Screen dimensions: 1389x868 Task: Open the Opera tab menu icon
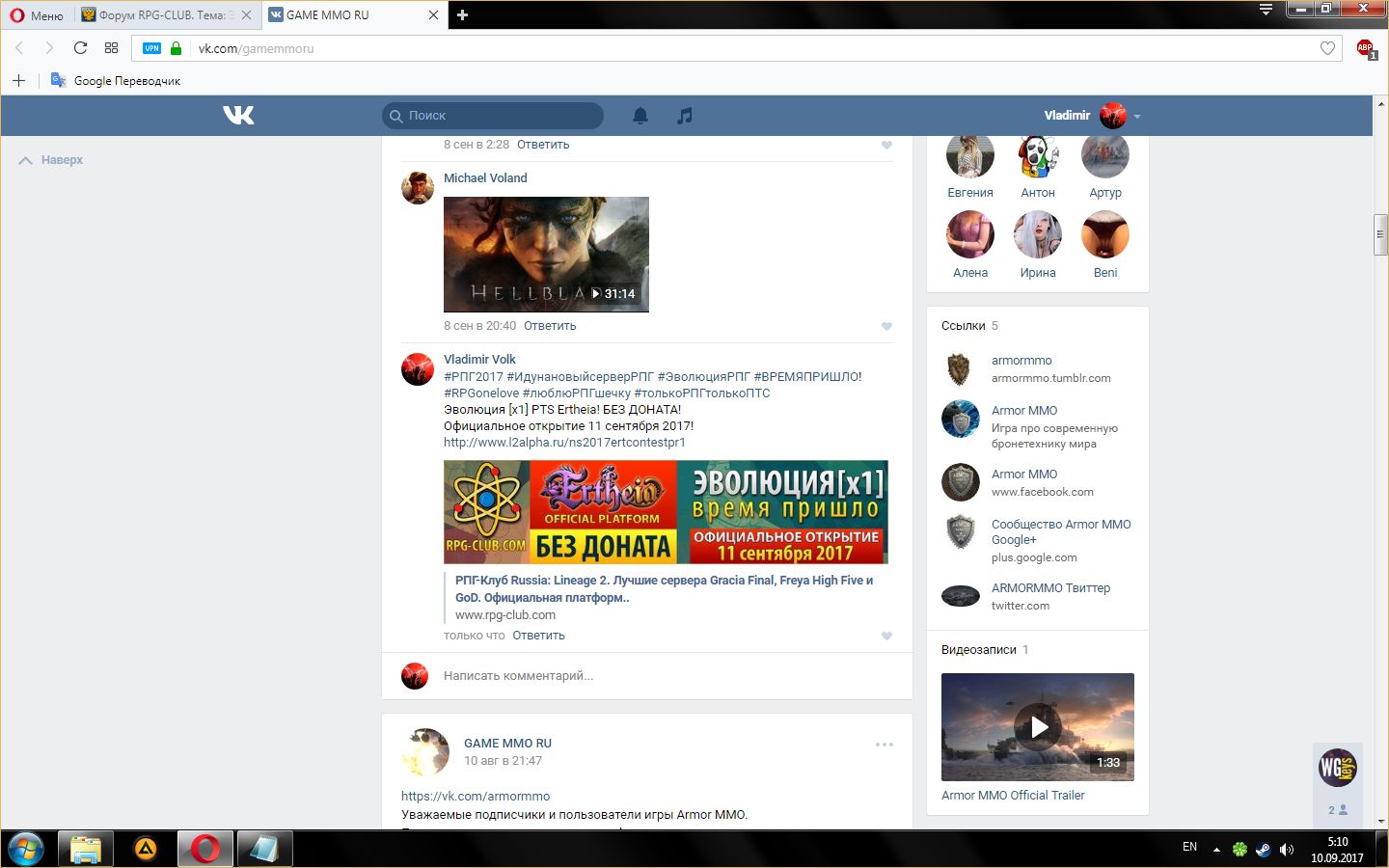(x=1266, y=10)
